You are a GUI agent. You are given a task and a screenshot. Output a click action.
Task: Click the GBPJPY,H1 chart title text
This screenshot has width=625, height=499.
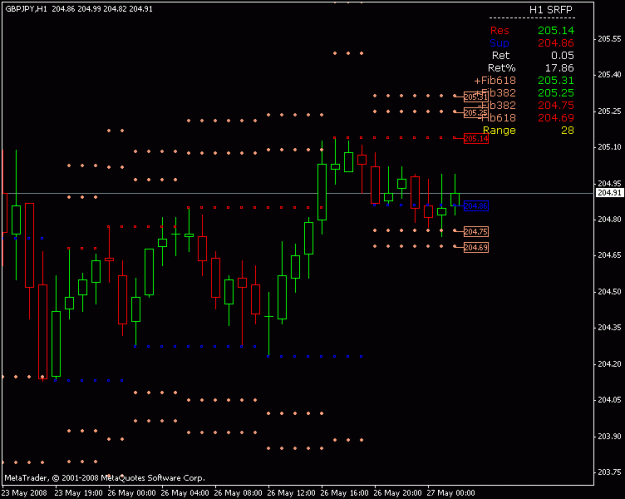pyautogui.click(x=26, y=9)
